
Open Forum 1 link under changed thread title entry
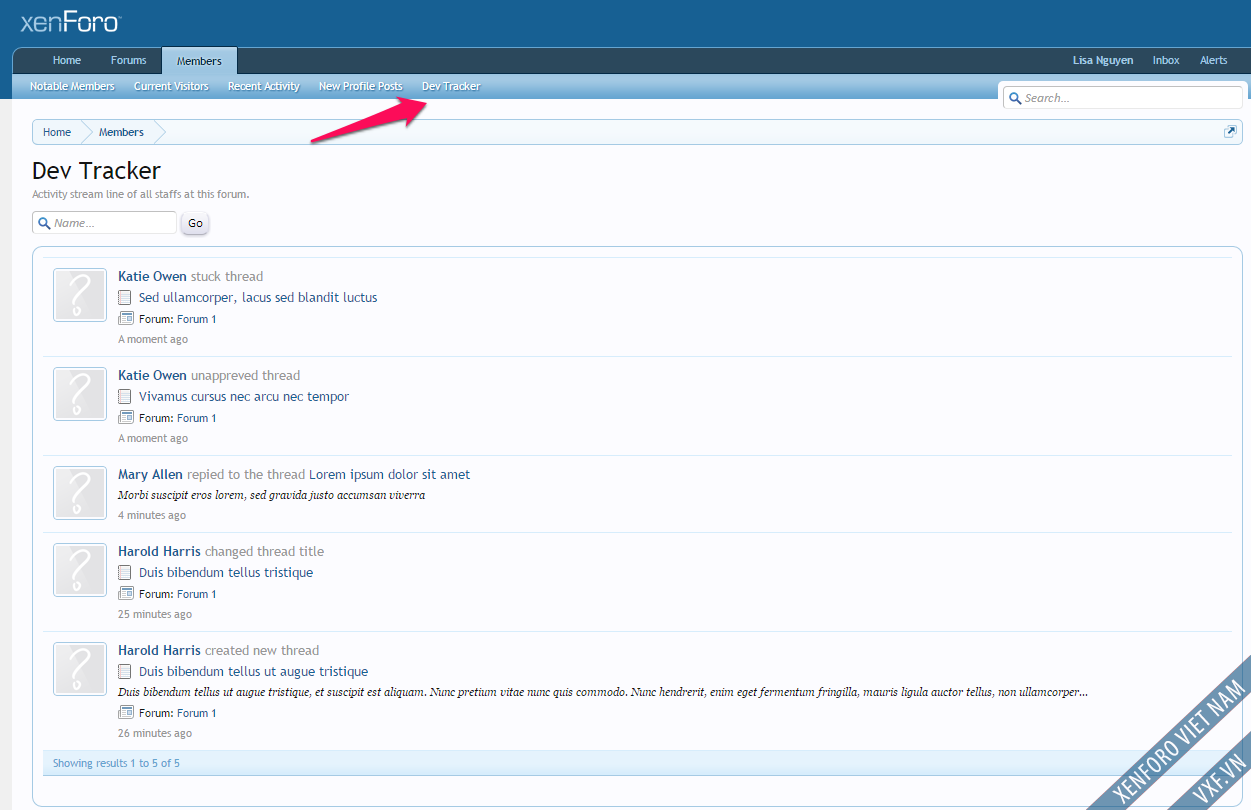coord(197,594)
